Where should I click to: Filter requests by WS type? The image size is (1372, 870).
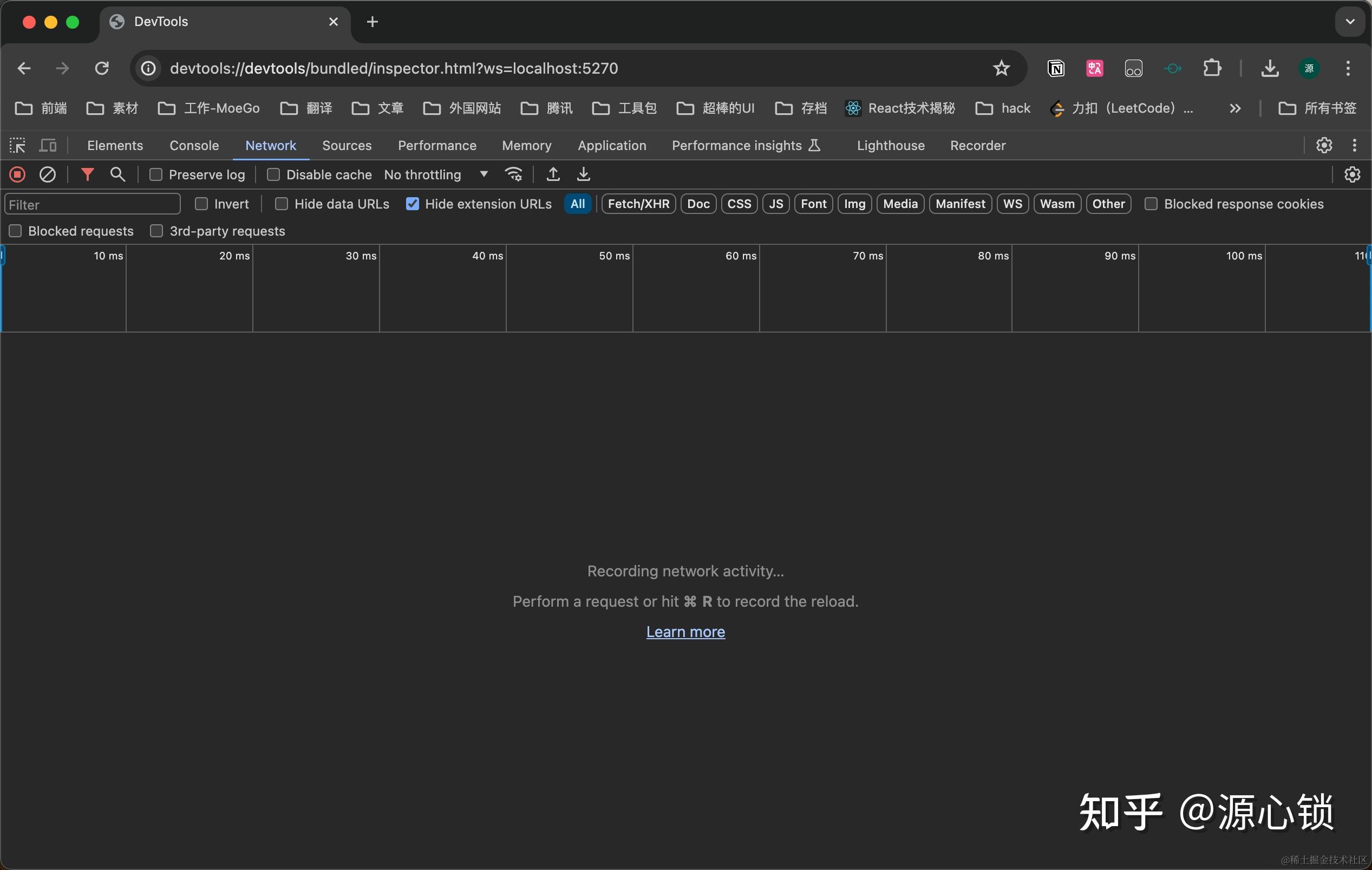click(x=1012, y=204)
